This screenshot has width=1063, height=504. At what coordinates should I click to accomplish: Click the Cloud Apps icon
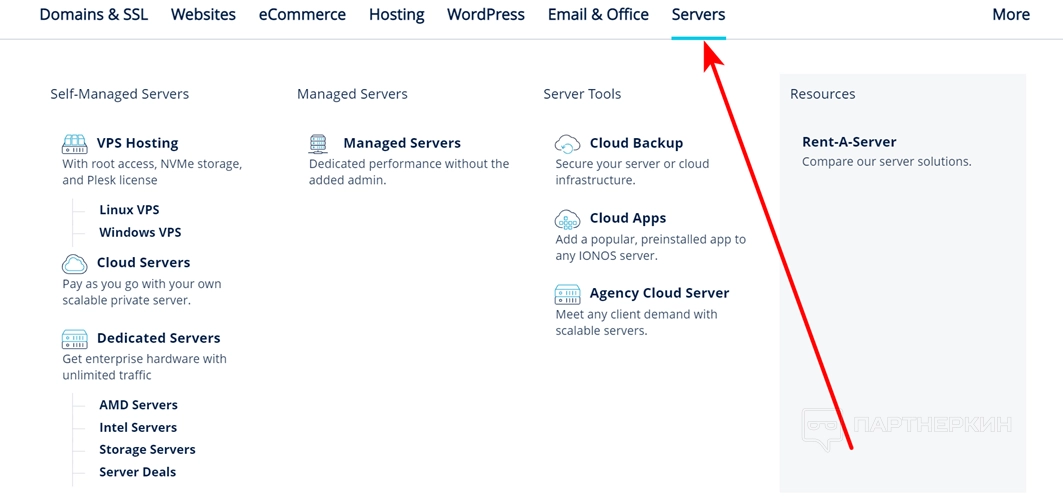click(567, 218)
